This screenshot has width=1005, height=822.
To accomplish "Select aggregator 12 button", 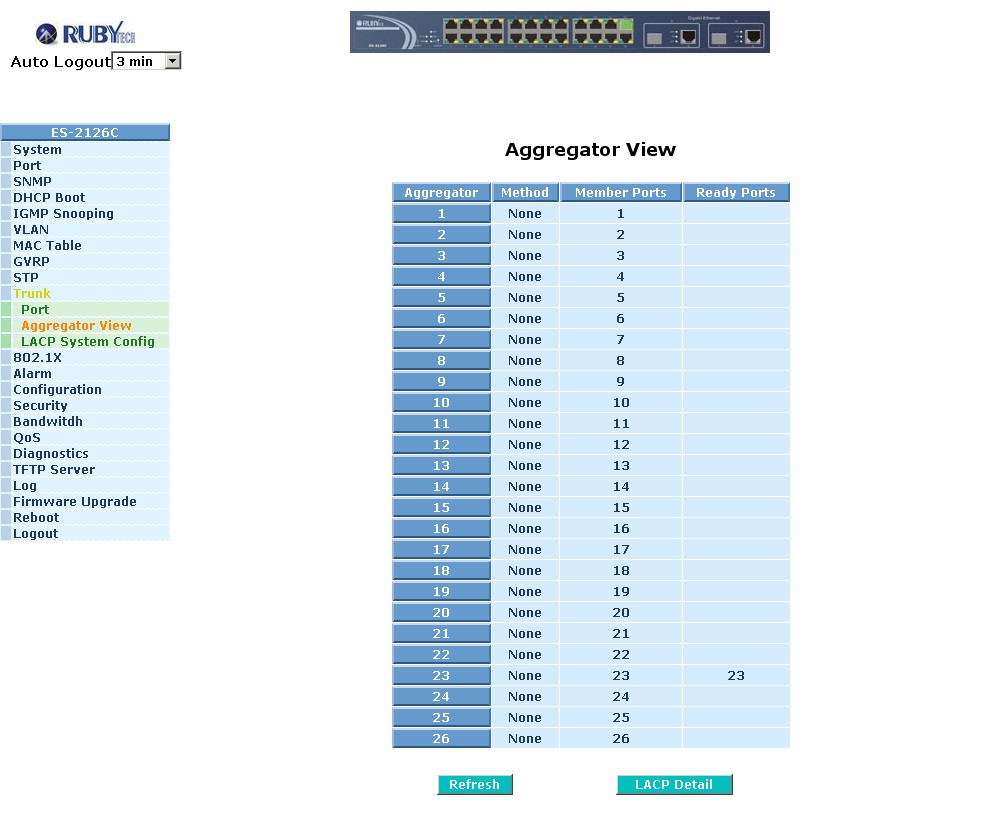I will [441, 445].
